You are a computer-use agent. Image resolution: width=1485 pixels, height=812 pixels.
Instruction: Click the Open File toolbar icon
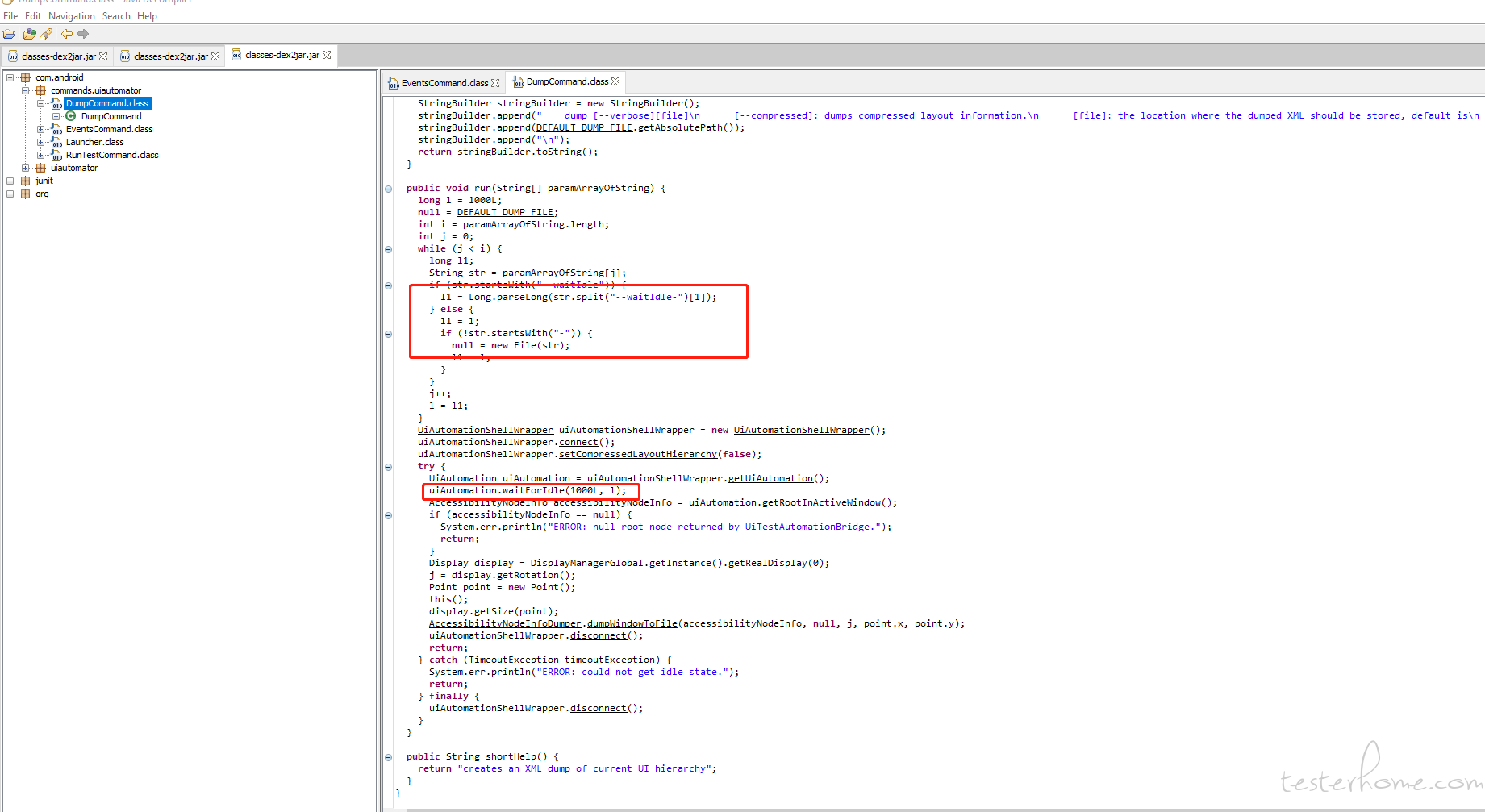point(9,34)
